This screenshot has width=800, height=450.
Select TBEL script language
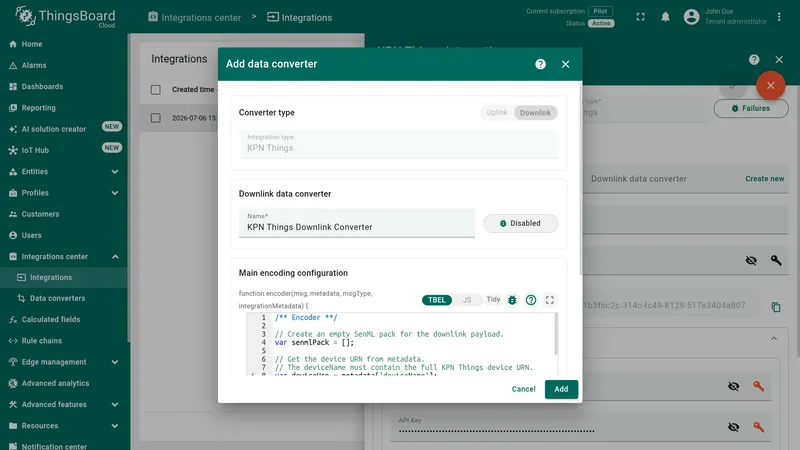pyautogui.click(x=437, y=300)
